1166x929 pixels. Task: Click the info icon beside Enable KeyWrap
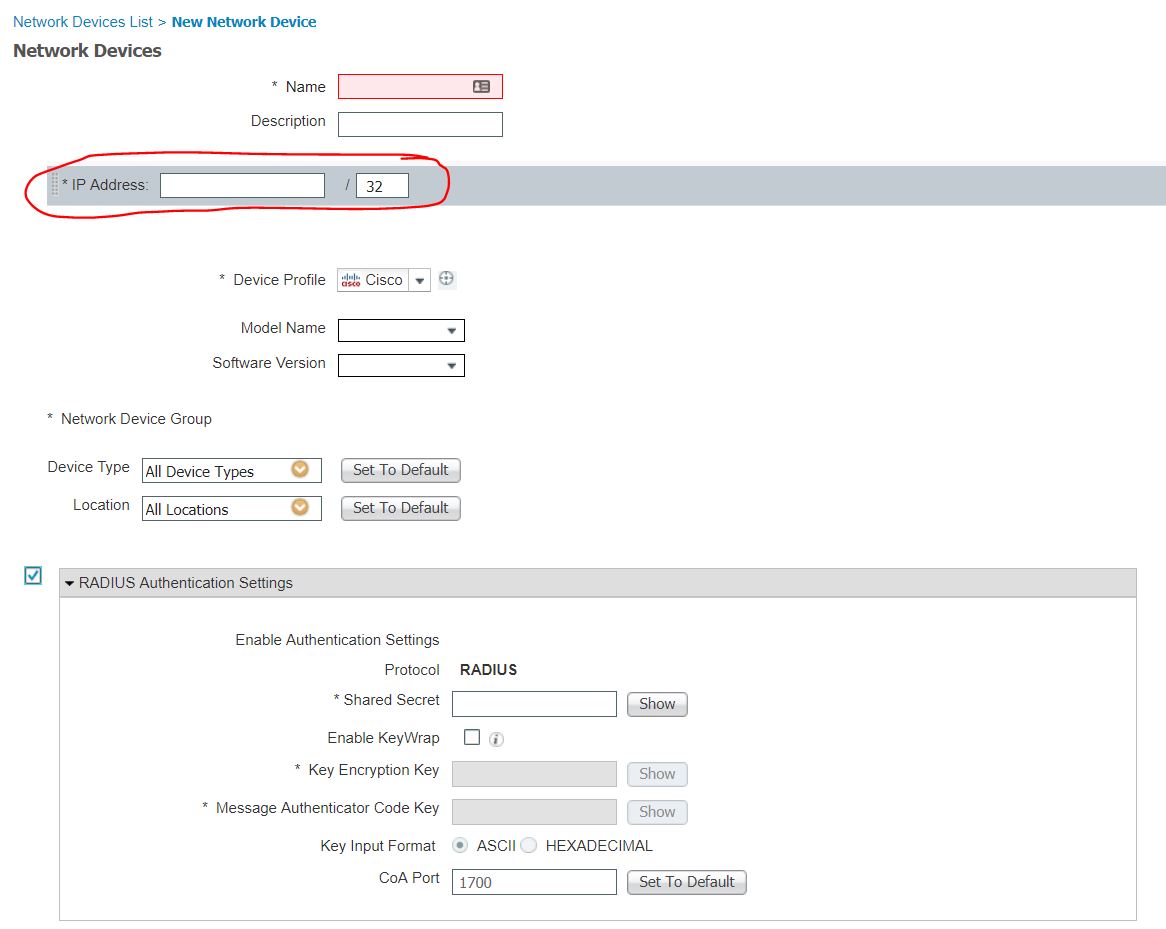(x=495, y=738)
